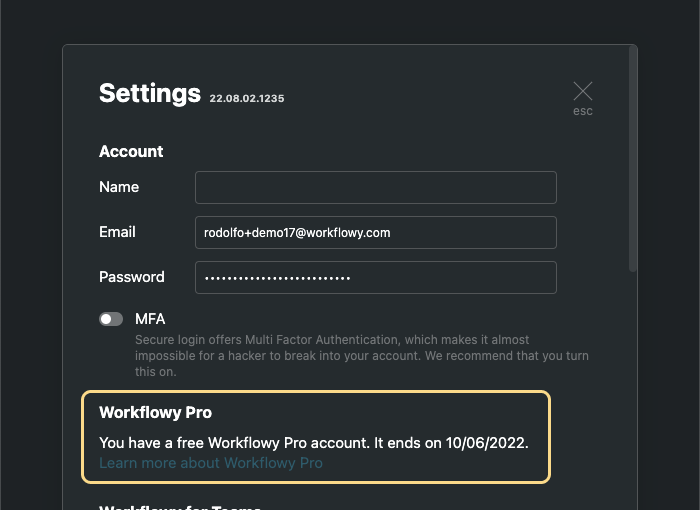Open Learn more about Workflowy Pro link
The height and width of the screenshot is (510, 700).
coord(211,463)
